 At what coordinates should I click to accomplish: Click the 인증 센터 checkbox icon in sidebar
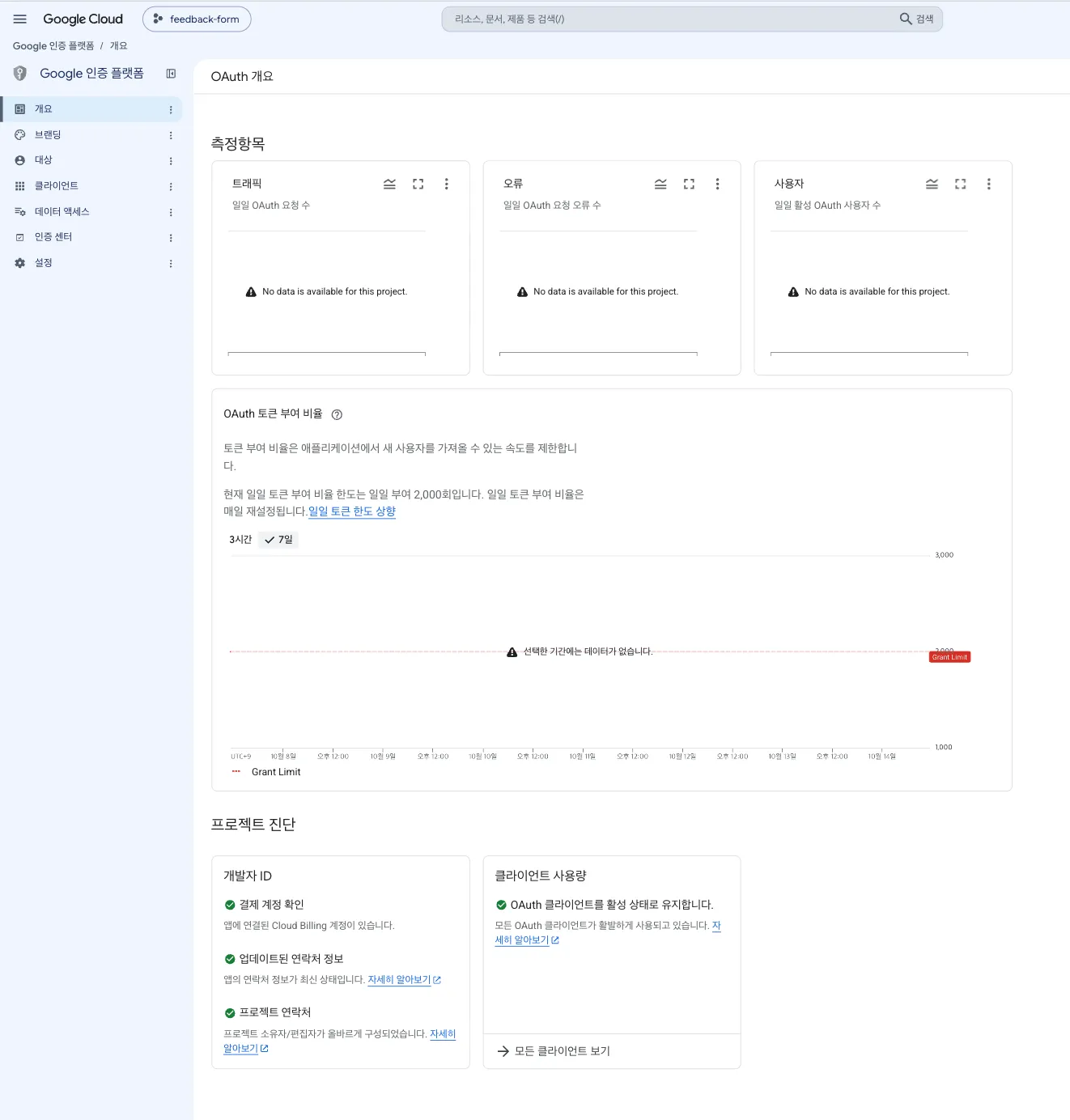tap(20, 237)
